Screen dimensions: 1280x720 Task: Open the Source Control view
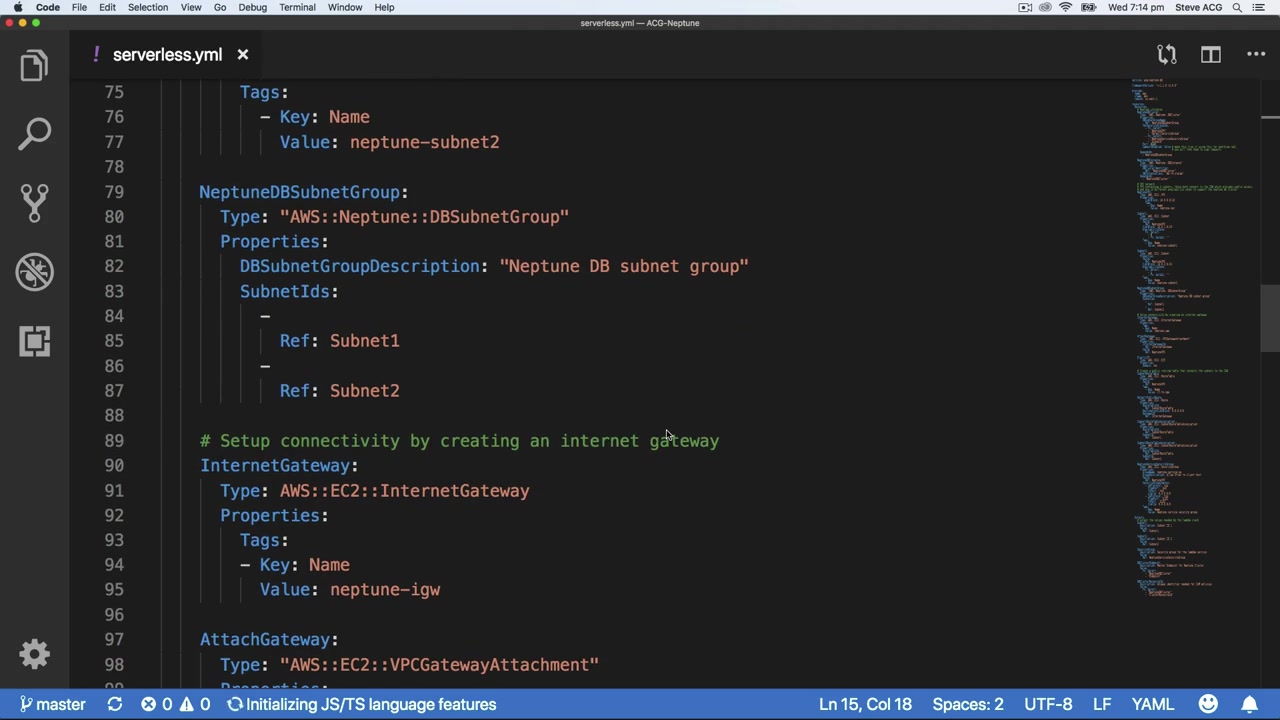tap(34, 202)
